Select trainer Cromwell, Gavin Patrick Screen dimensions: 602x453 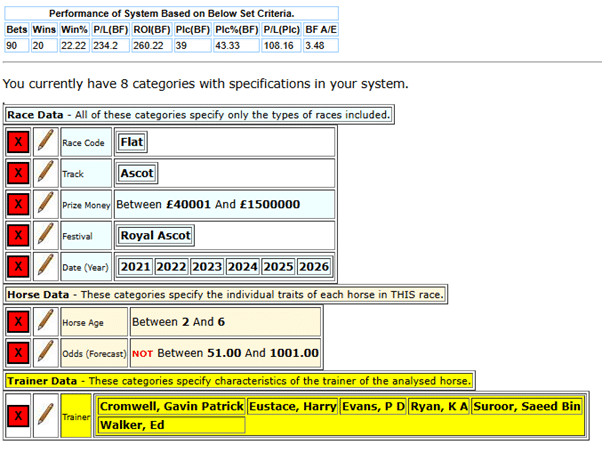(x=171, y=407)
